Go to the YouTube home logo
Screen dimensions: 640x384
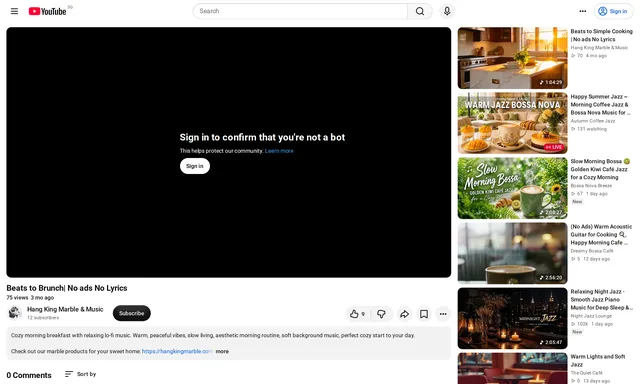[x=47, y=11]
